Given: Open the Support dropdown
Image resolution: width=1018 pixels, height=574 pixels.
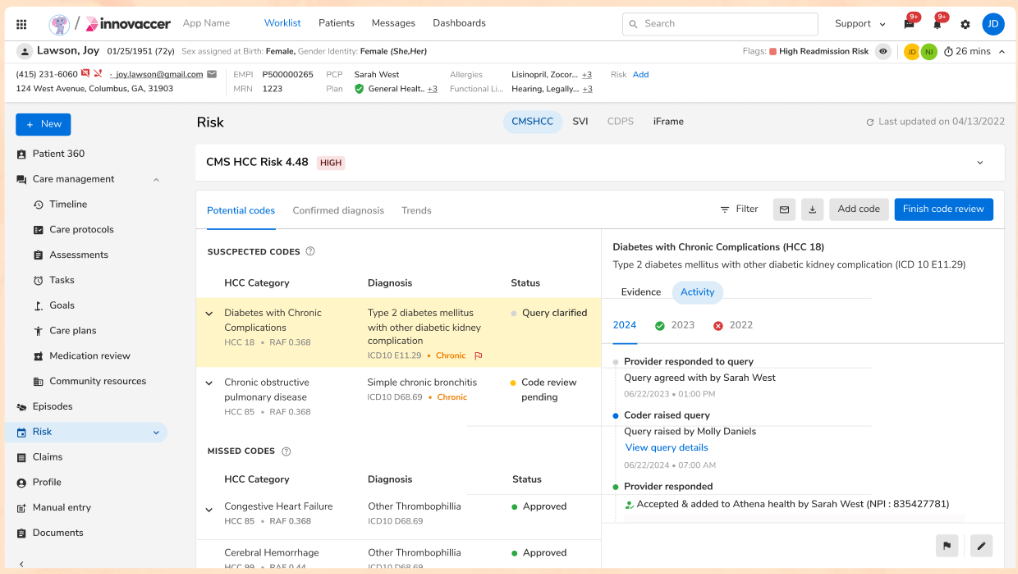Looking at the screenshot, I should click(x=860, y=24).
